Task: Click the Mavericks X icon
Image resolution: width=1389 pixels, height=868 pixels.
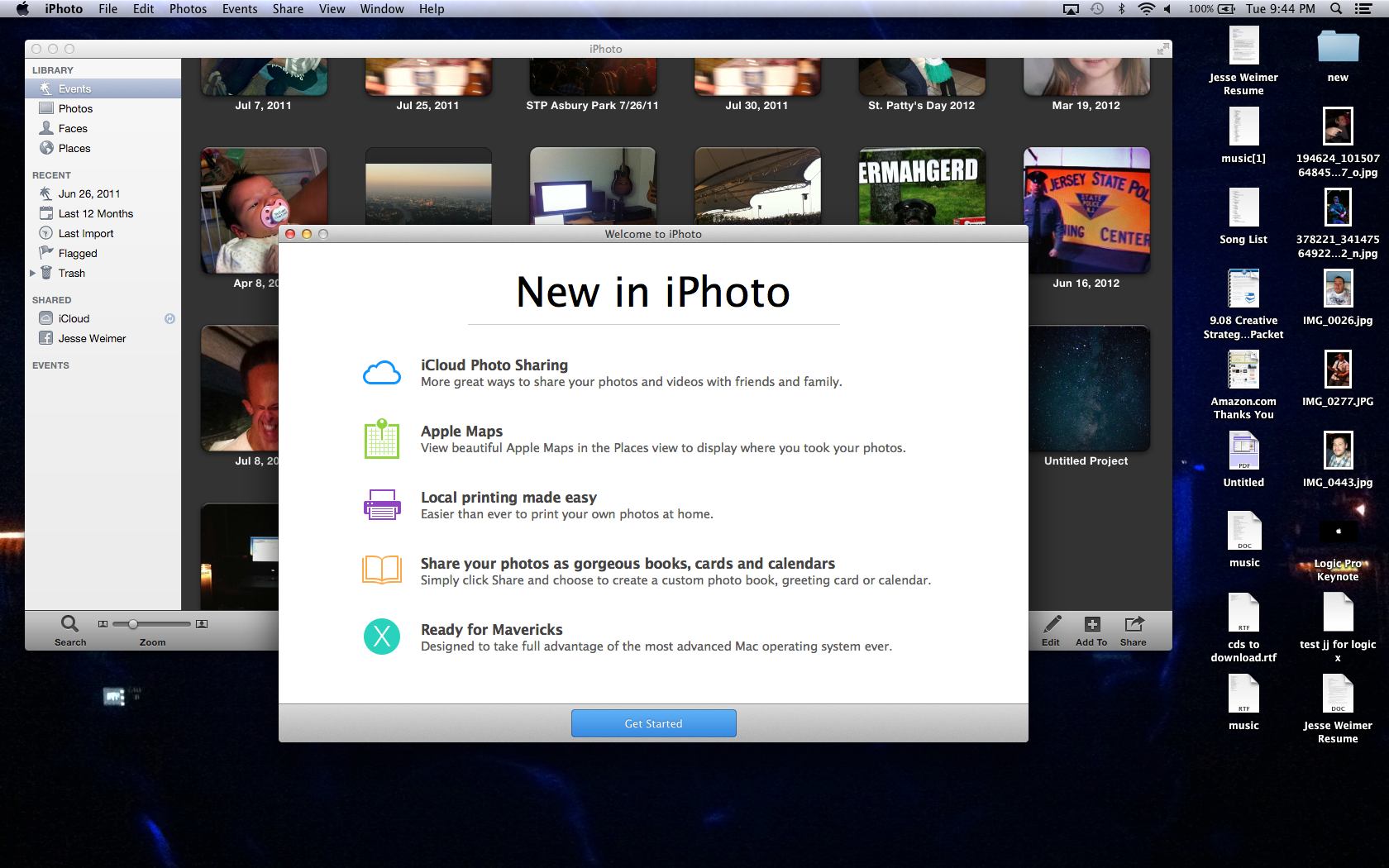Action: 382,637
